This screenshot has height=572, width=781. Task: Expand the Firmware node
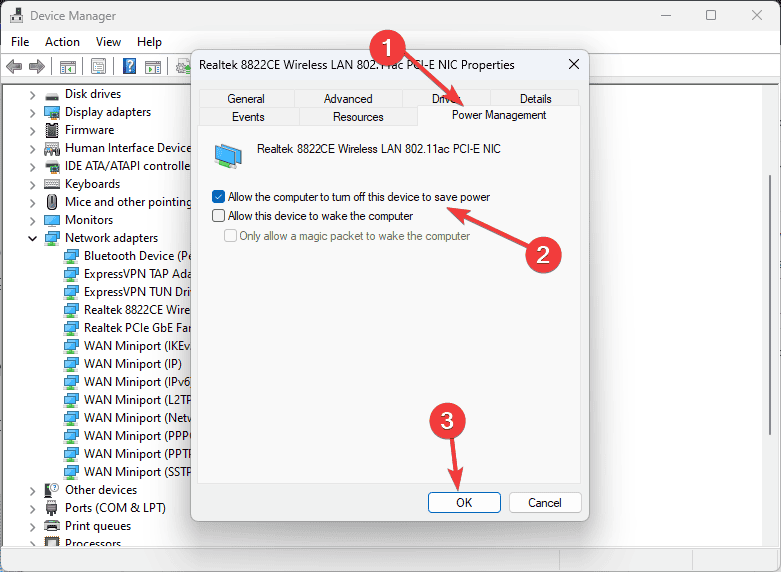[32, 131]
